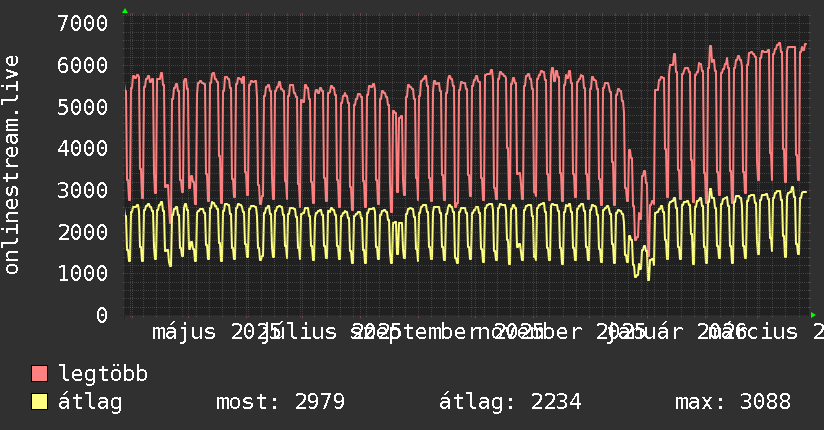The height and width of the screenshot is (430, 824).
Task: Click the y-axis label 7000
Action: tap(83, 24)
